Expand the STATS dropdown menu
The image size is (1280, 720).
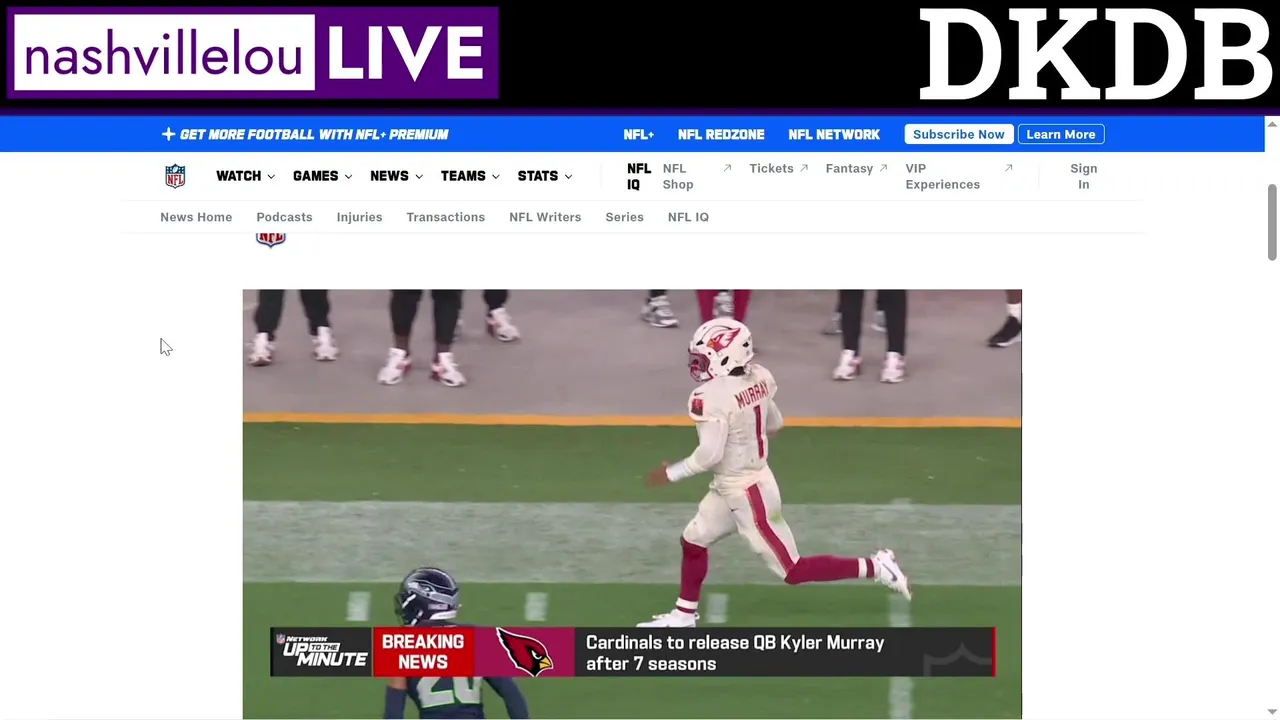pos(545,176)
